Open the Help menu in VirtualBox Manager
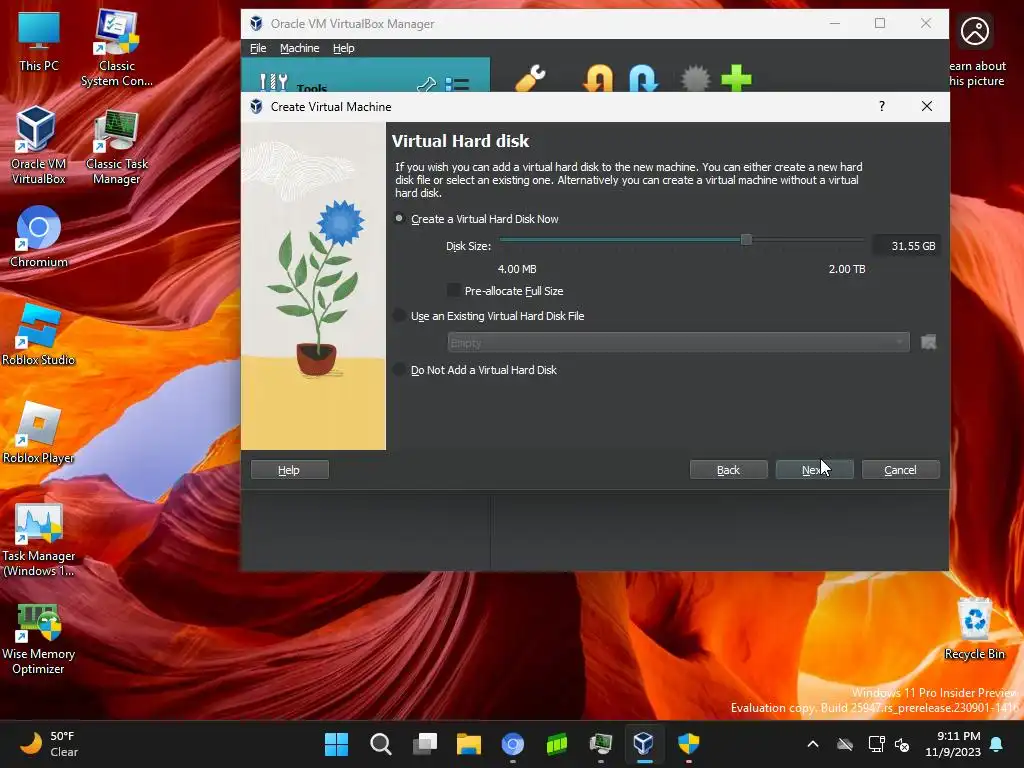The width and height of the screenshot is (1024, 768). pyautogui.click(x=344, y=48)
